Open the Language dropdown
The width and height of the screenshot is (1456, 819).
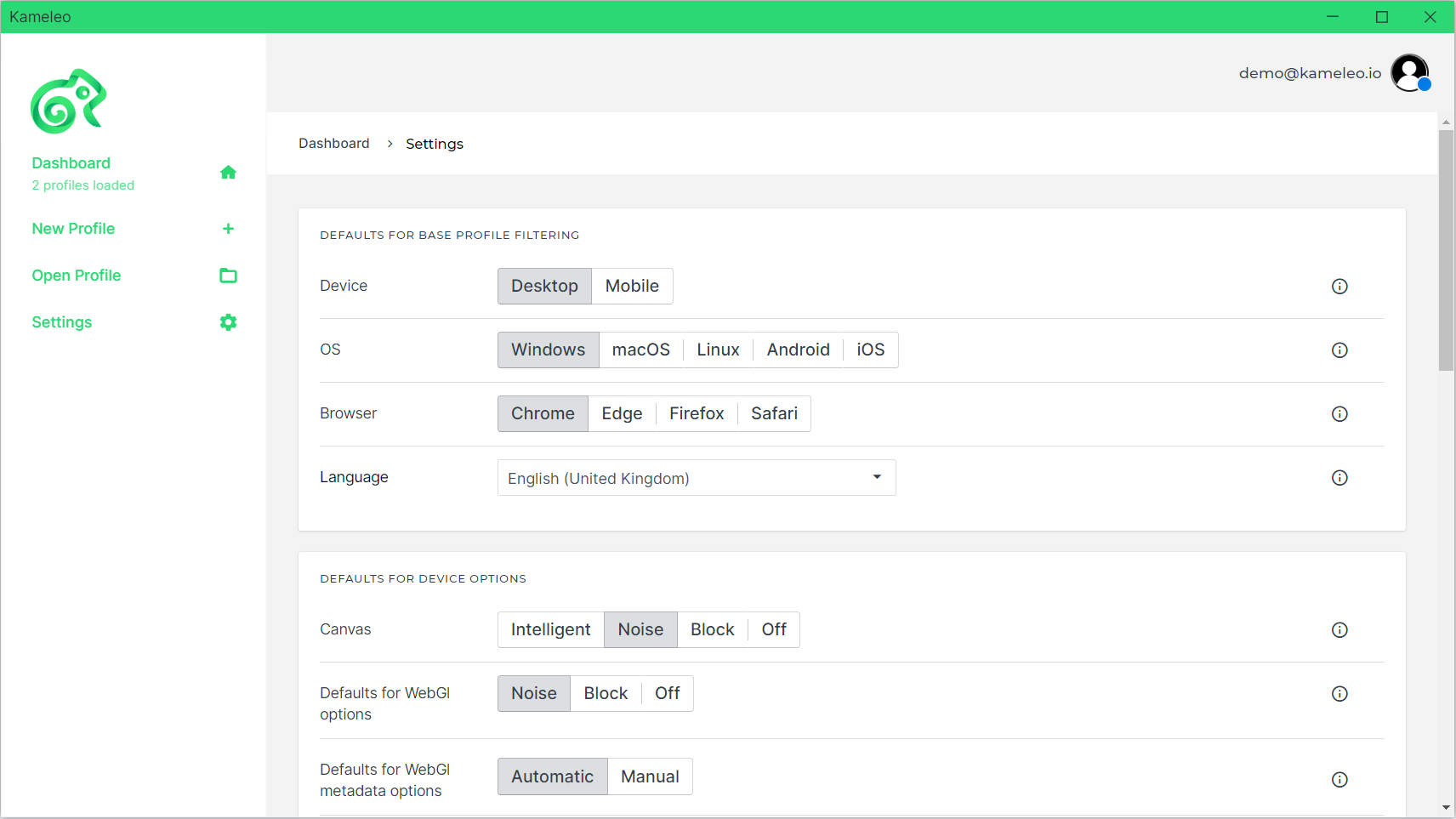coord(696,478)
